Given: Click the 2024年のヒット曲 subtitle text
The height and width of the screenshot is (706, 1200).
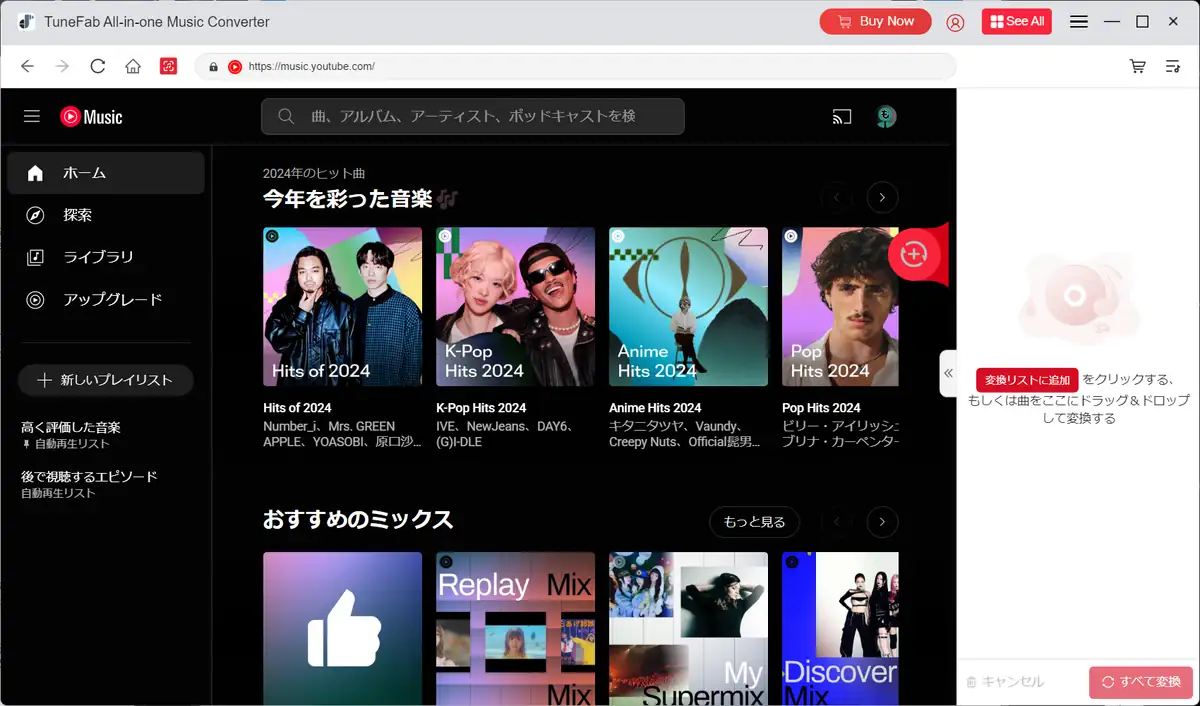Looking at the screenshot, I should [x=314, y=173].
